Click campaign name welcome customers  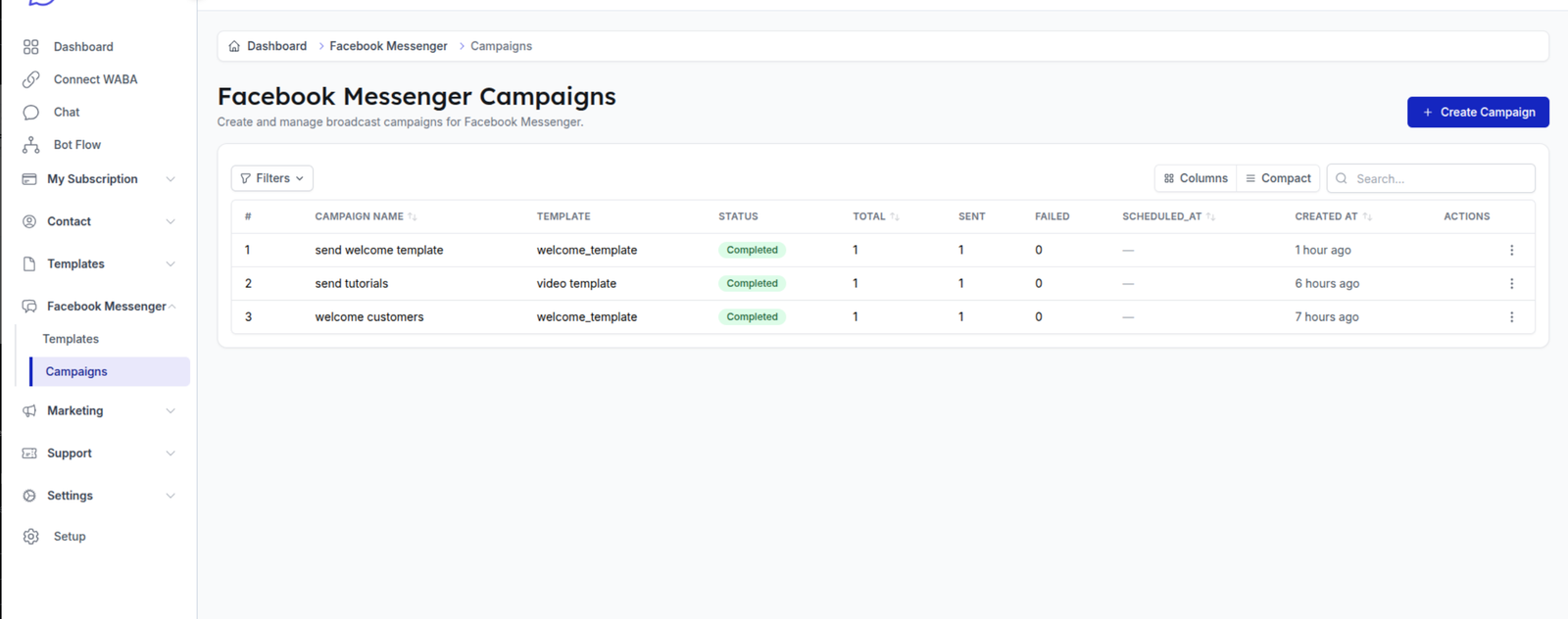coord(369,316)
